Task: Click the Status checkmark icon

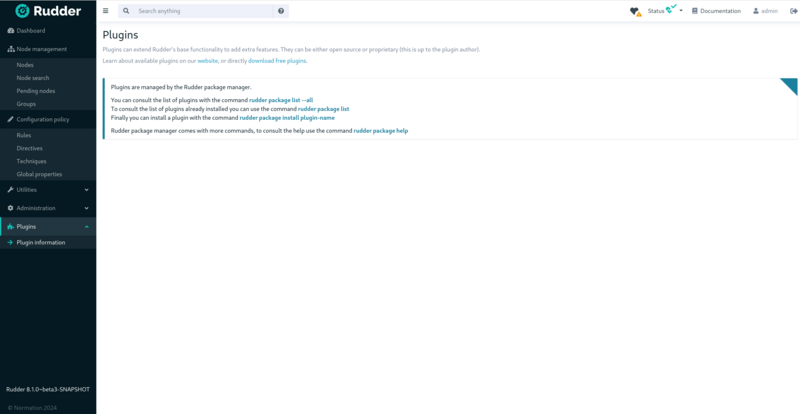Action: point(671,9)
